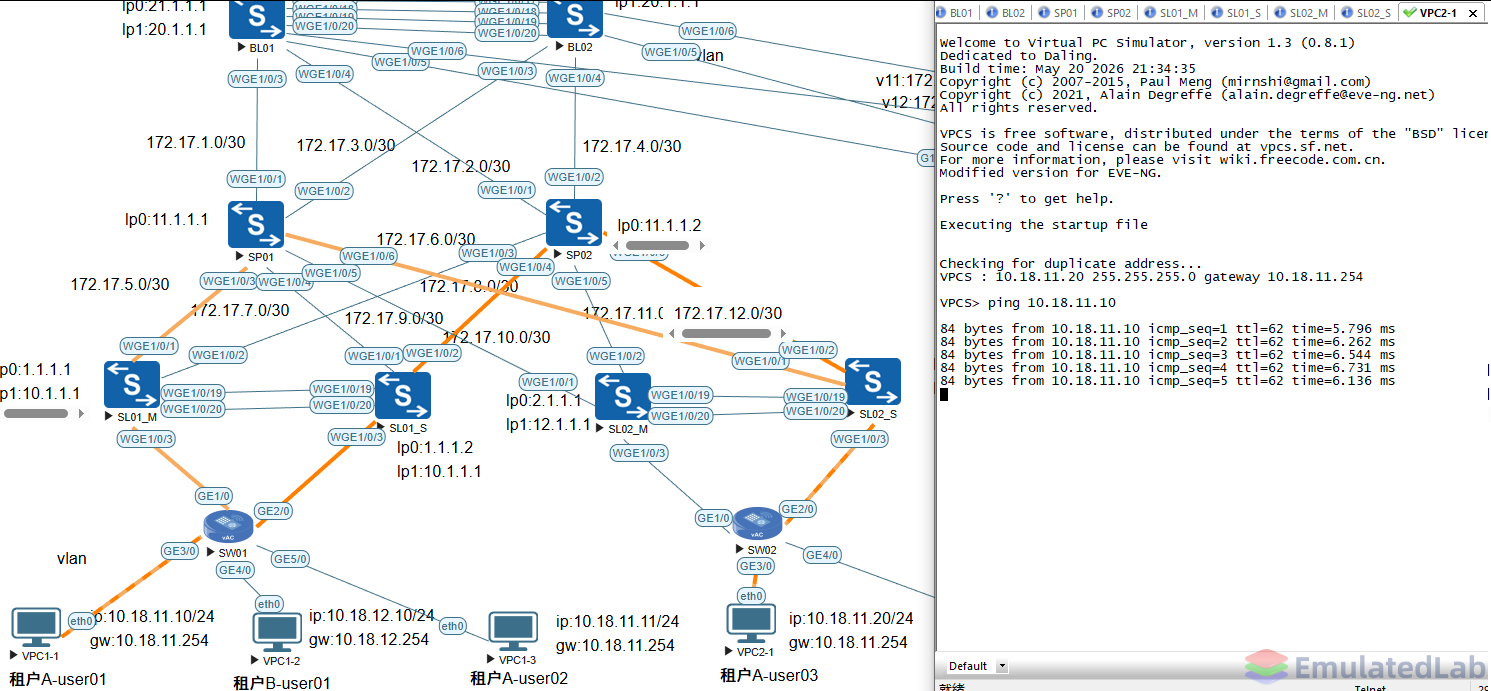Switch to the SP01 terminal tab

coord(1059,13)
